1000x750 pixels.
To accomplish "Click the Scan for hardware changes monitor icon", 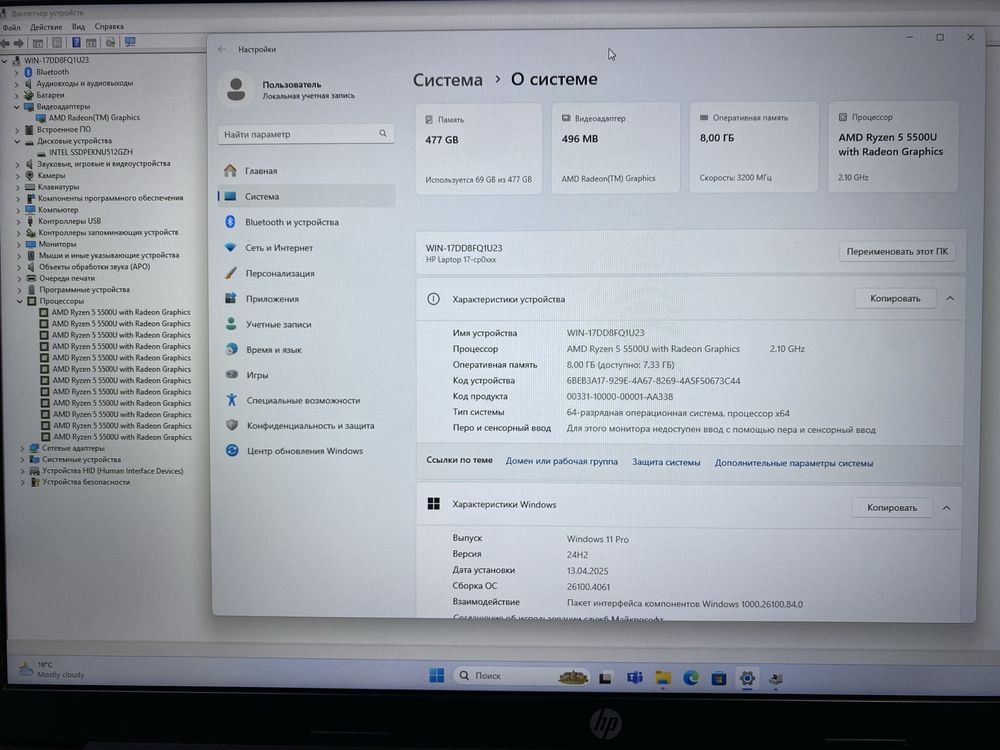I will click(130, 42).
